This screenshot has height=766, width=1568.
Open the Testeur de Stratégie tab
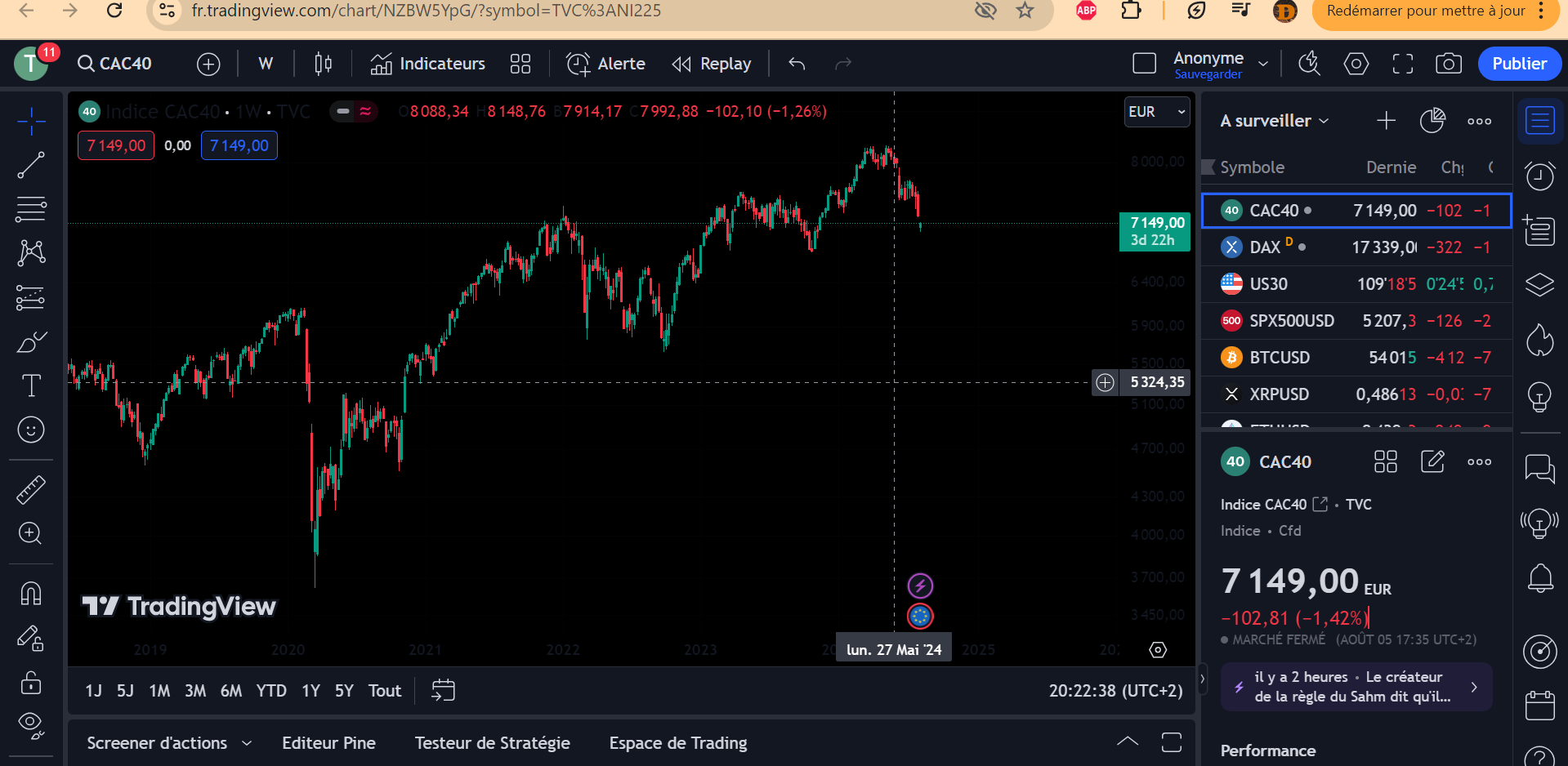coord(492,743)
